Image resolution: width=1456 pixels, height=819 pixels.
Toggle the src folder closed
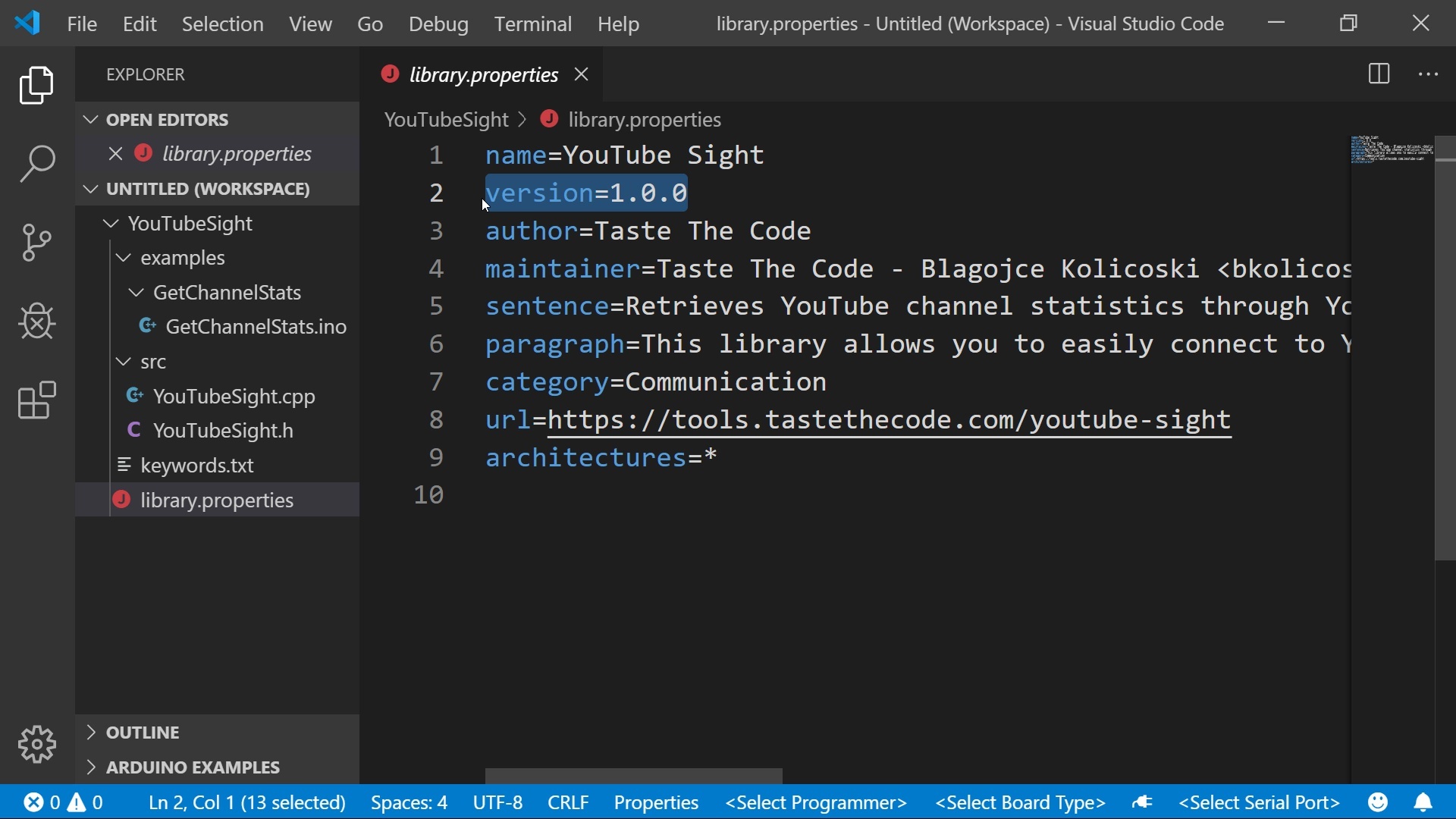pyautogui.click(x=123, y=362)
